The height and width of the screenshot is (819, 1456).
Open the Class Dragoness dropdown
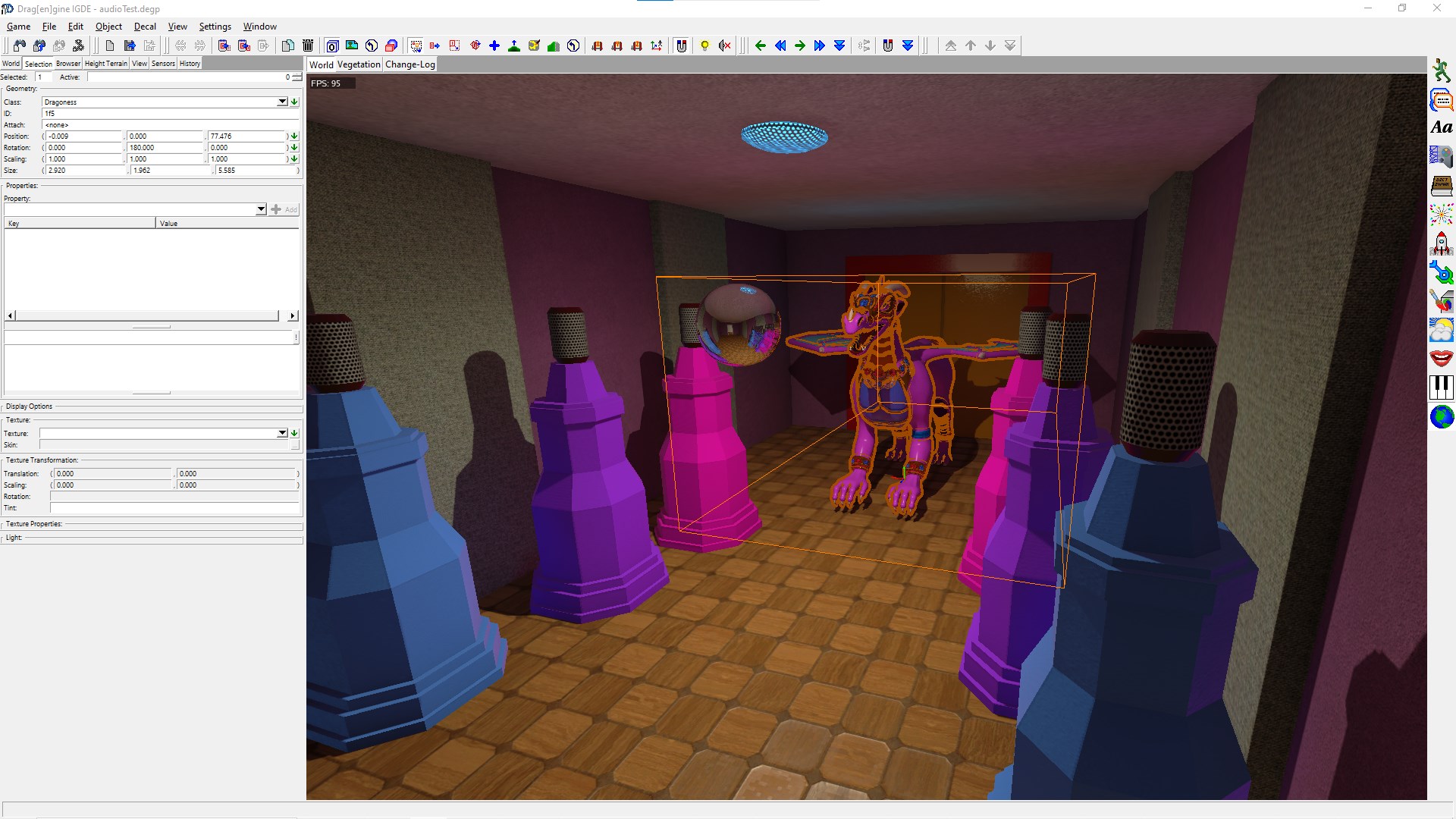(282, 102)
